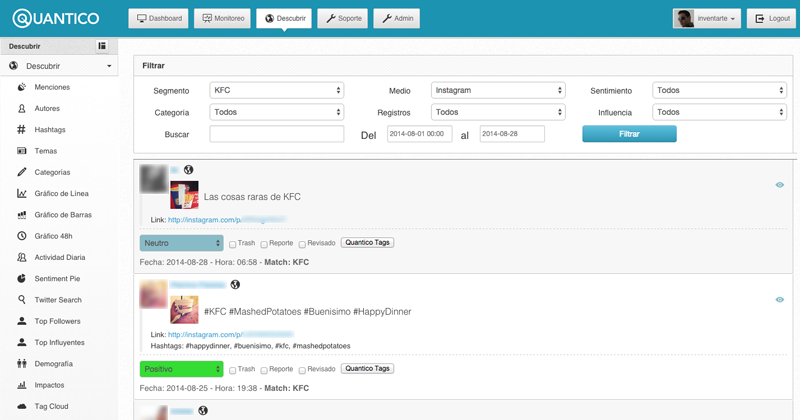Image resolution: width=800 pixels, height=420 pixels.
Task: Open the Gráfico de Barras icon
Action: (21, 215)
